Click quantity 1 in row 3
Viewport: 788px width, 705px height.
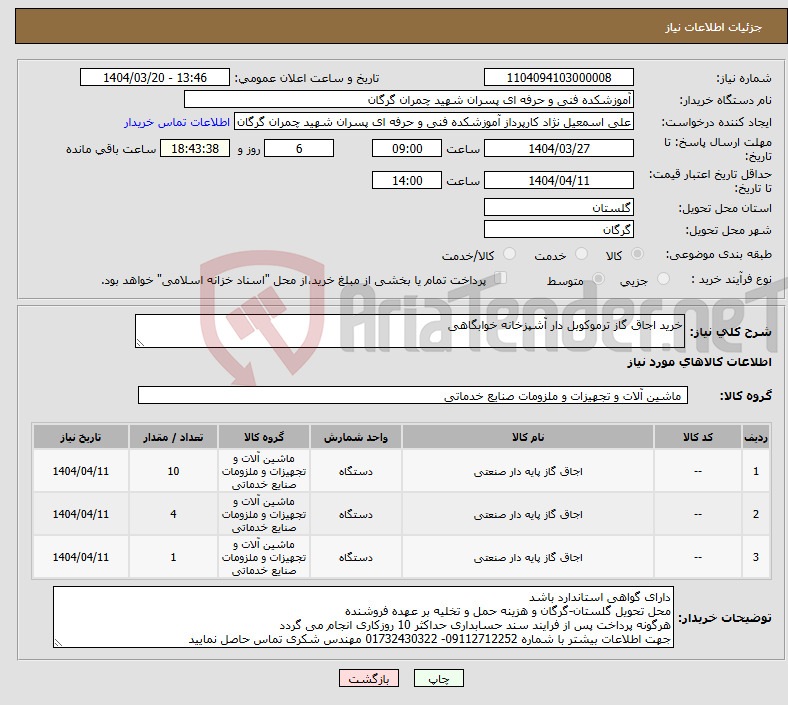pyautogui.click(x=173, y=557)
